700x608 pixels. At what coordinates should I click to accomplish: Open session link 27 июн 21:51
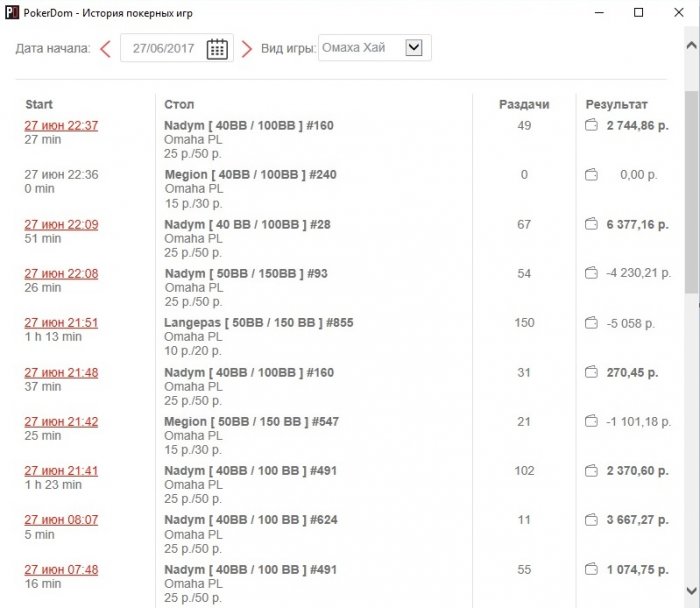point(61,323)
